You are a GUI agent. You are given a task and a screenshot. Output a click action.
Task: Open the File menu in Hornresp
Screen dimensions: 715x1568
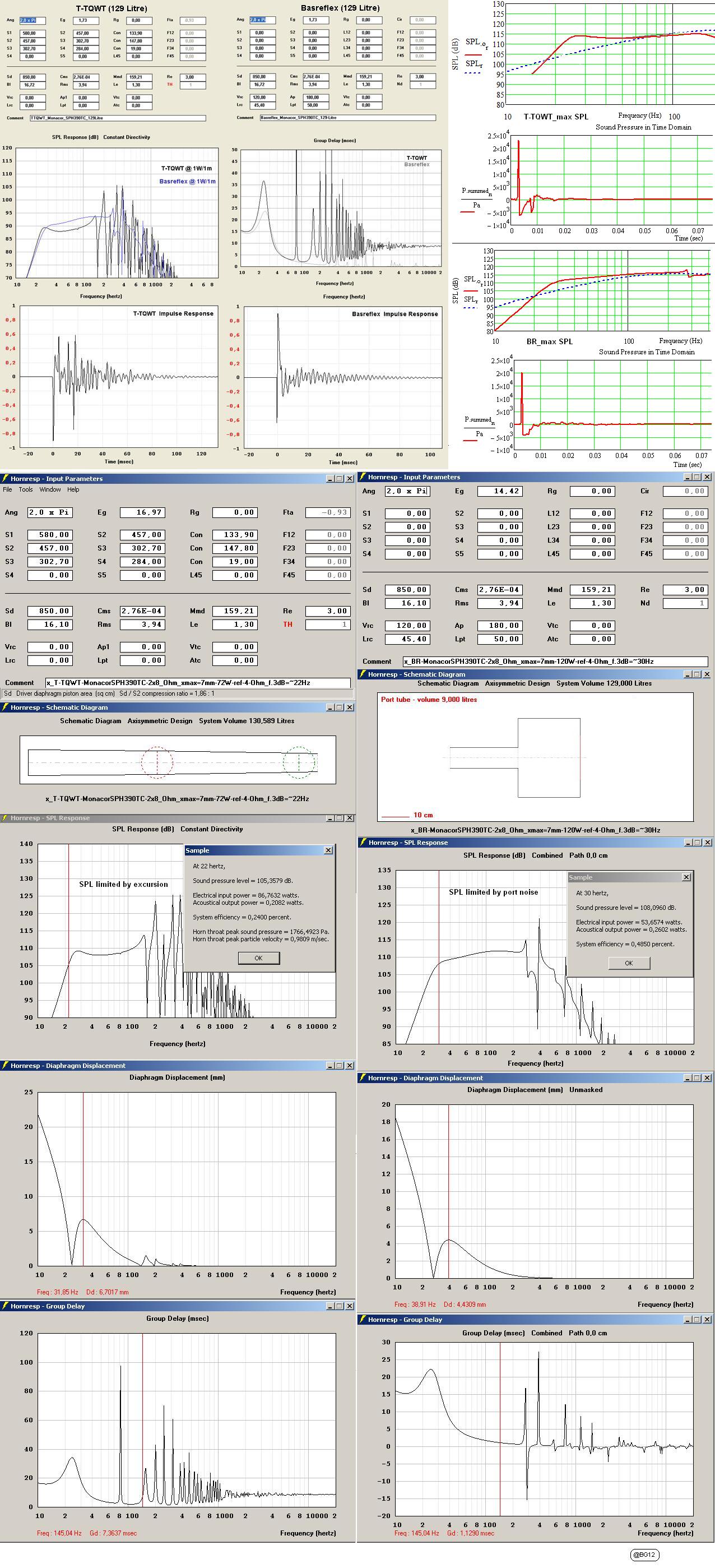(x=7, y=489)
